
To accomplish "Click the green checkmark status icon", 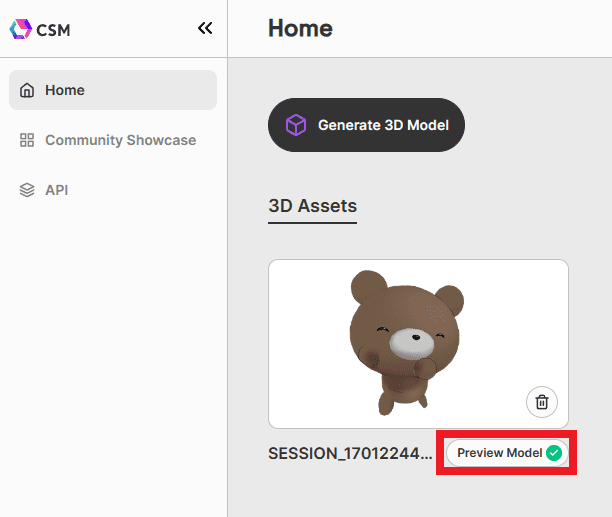I will click(x=554, y=453).
